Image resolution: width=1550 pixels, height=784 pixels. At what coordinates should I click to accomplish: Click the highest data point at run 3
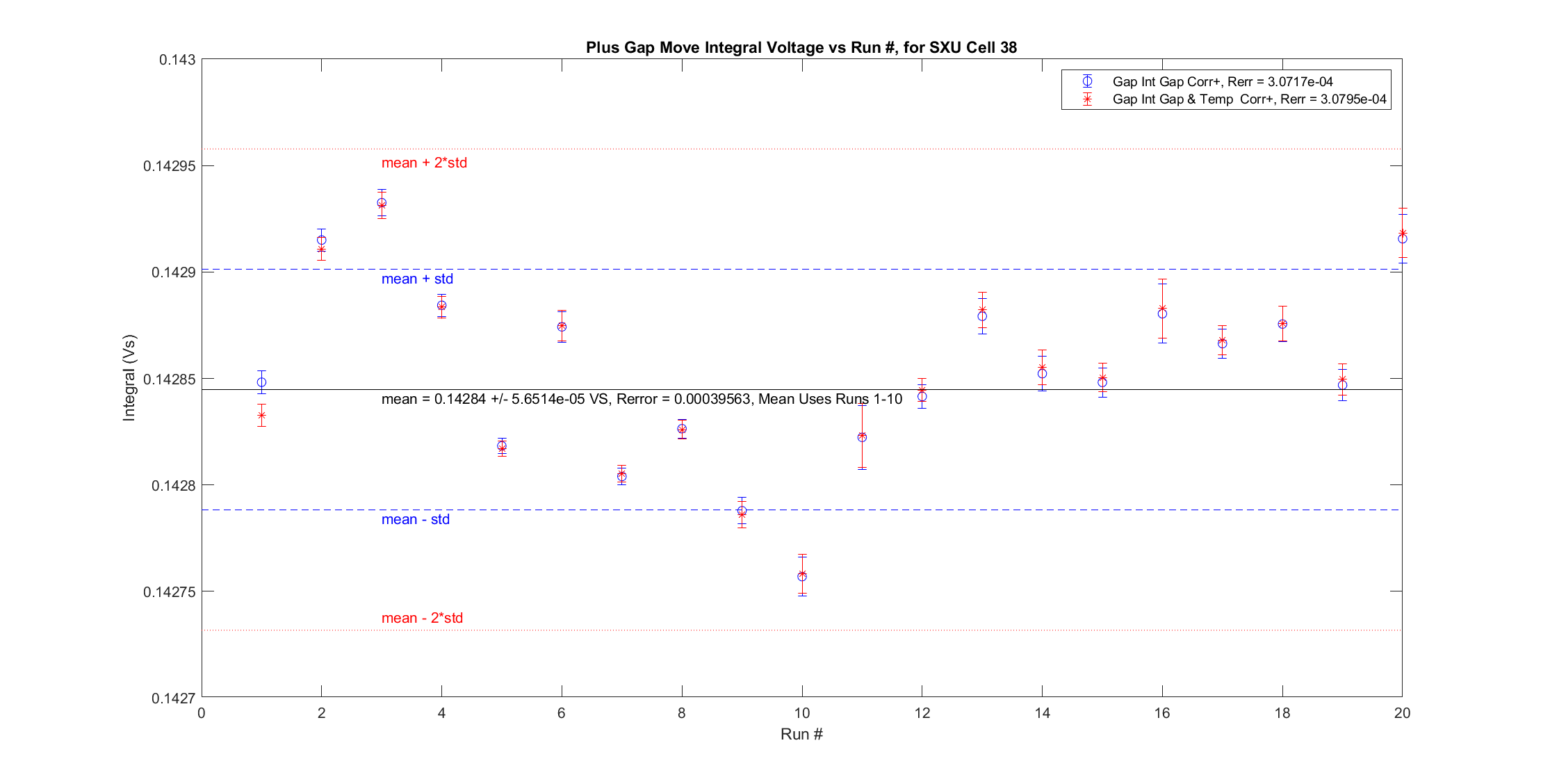382,203
